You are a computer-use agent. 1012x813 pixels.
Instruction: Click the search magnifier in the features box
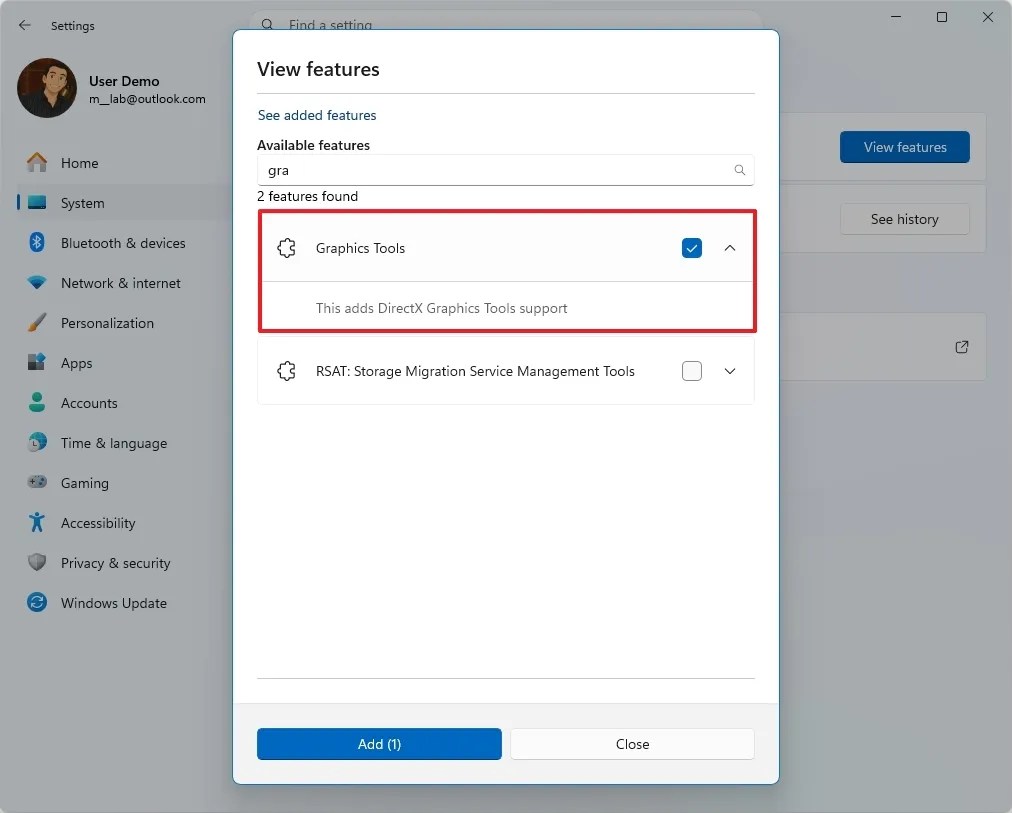[x=740, y=170]
